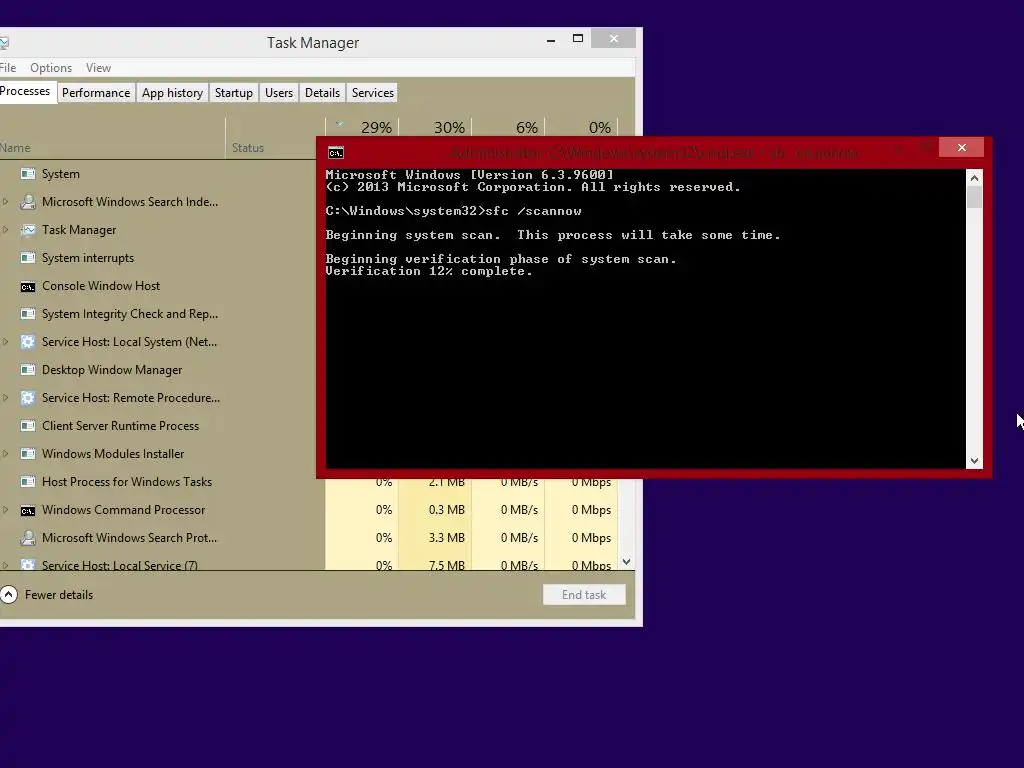The image size is (1024, 768).
Task: Switch to the Startup tab
Action: (234, 93)
